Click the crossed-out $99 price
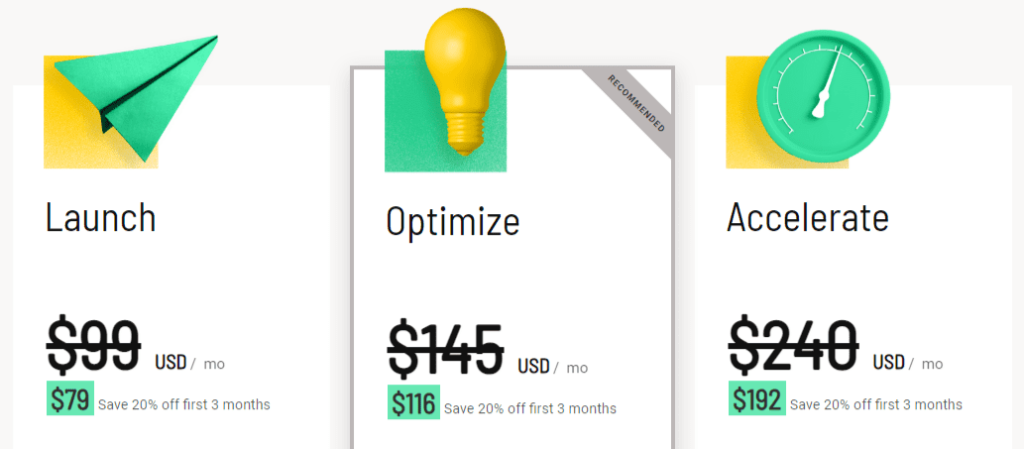 click(93, 346)
